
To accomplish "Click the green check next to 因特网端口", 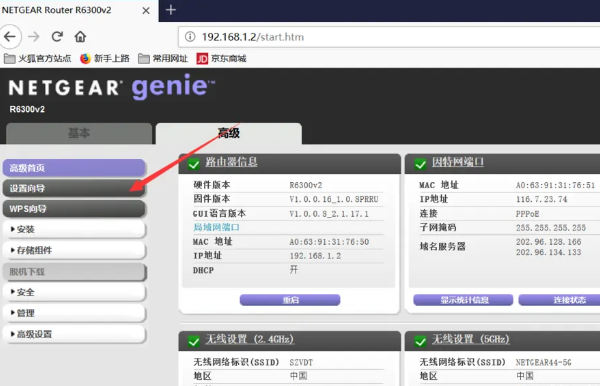I will pos(420,164).
